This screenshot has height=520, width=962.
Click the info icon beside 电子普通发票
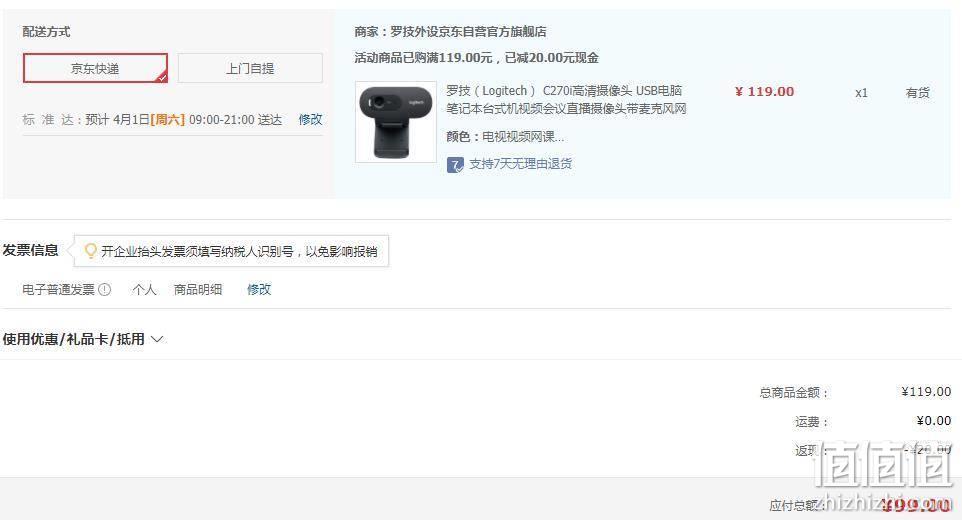pyautogui.click(x=105, y=289)
